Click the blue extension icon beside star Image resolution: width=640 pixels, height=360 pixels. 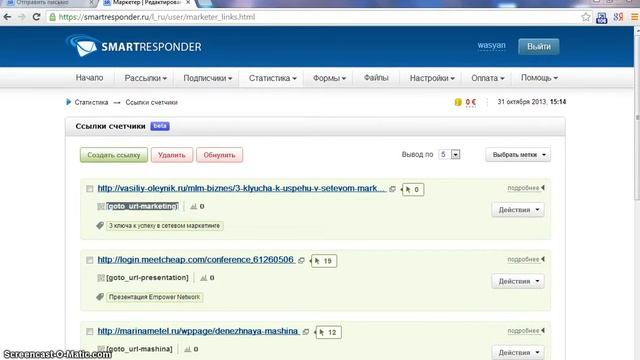(x=602, y=18)
